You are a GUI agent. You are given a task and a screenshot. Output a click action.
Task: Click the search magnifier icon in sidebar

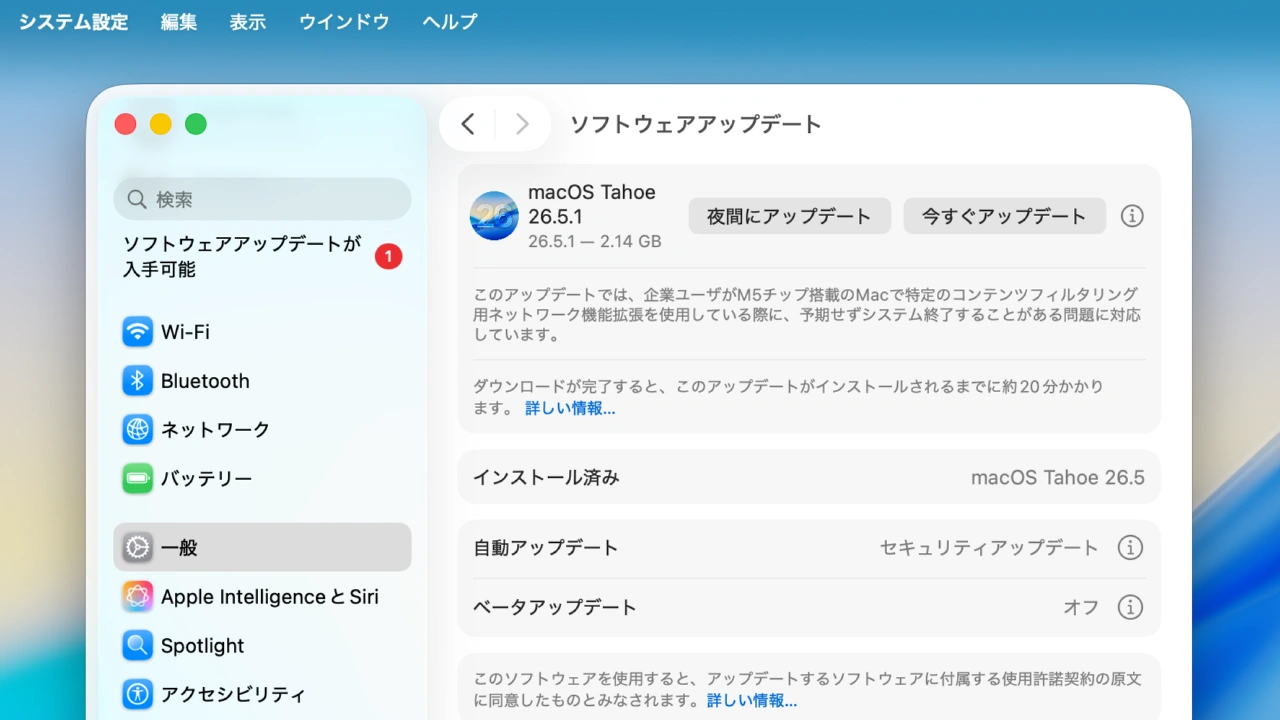tap(138, 200)
